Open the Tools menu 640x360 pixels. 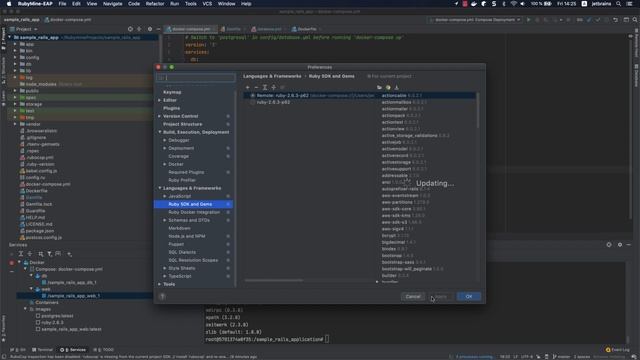(191, 4)
